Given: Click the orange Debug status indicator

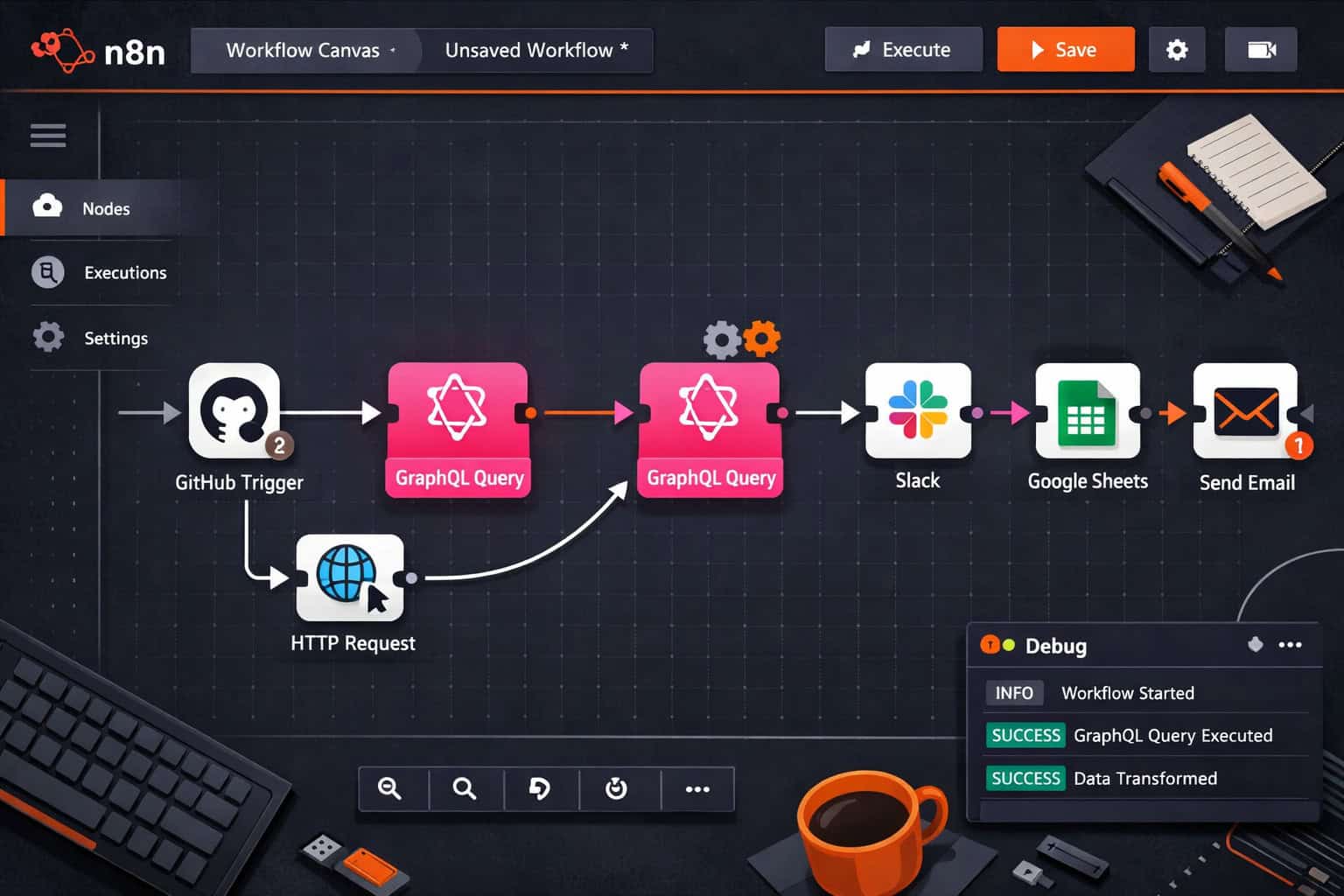Looking at the screenshot, I should click(x=990, y=645).
